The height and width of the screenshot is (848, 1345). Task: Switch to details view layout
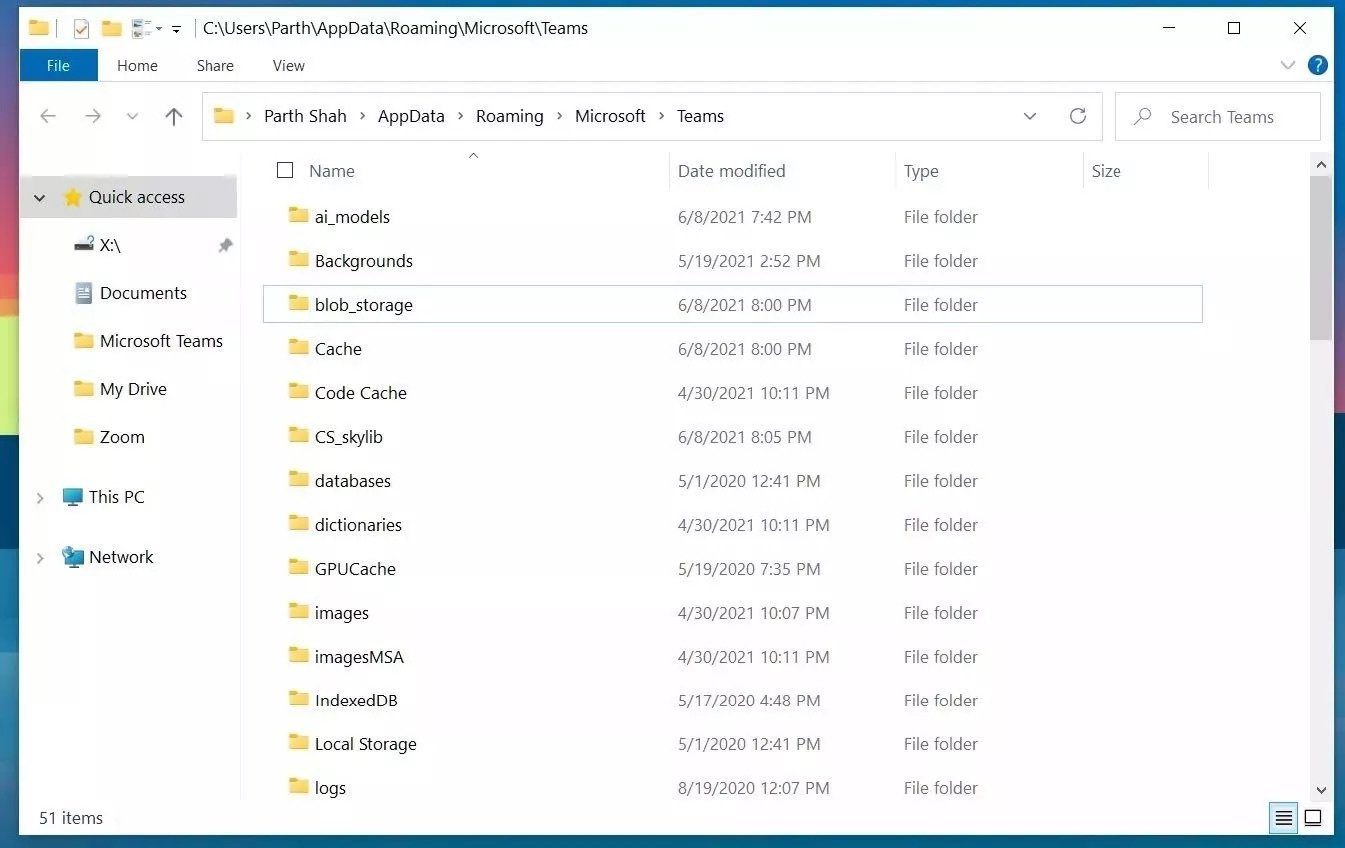pos(1283,818)
